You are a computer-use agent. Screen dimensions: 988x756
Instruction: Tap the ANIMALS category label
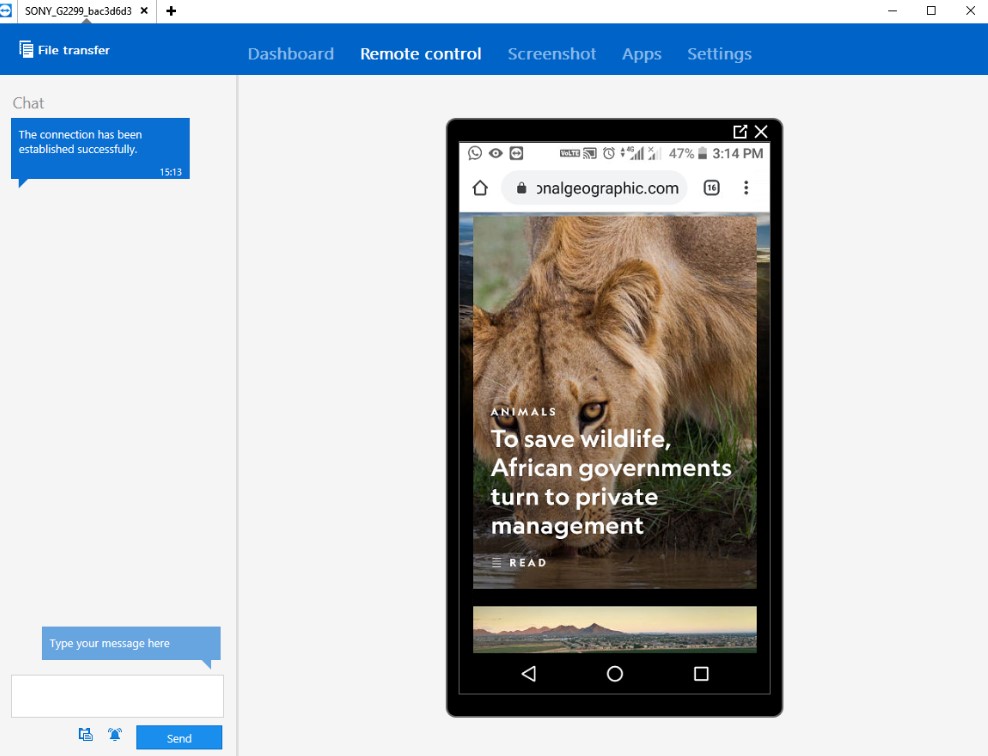coord(524,411)
